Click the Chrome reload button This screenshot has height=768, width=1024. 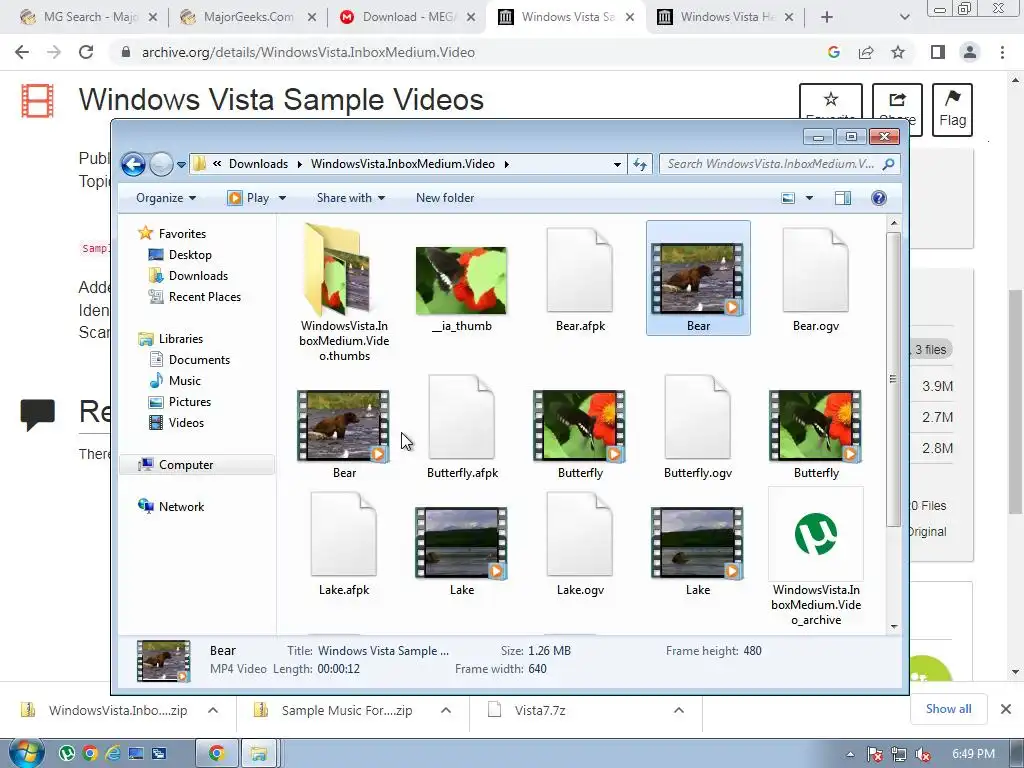pyautogui.click(x=86, y=52)
